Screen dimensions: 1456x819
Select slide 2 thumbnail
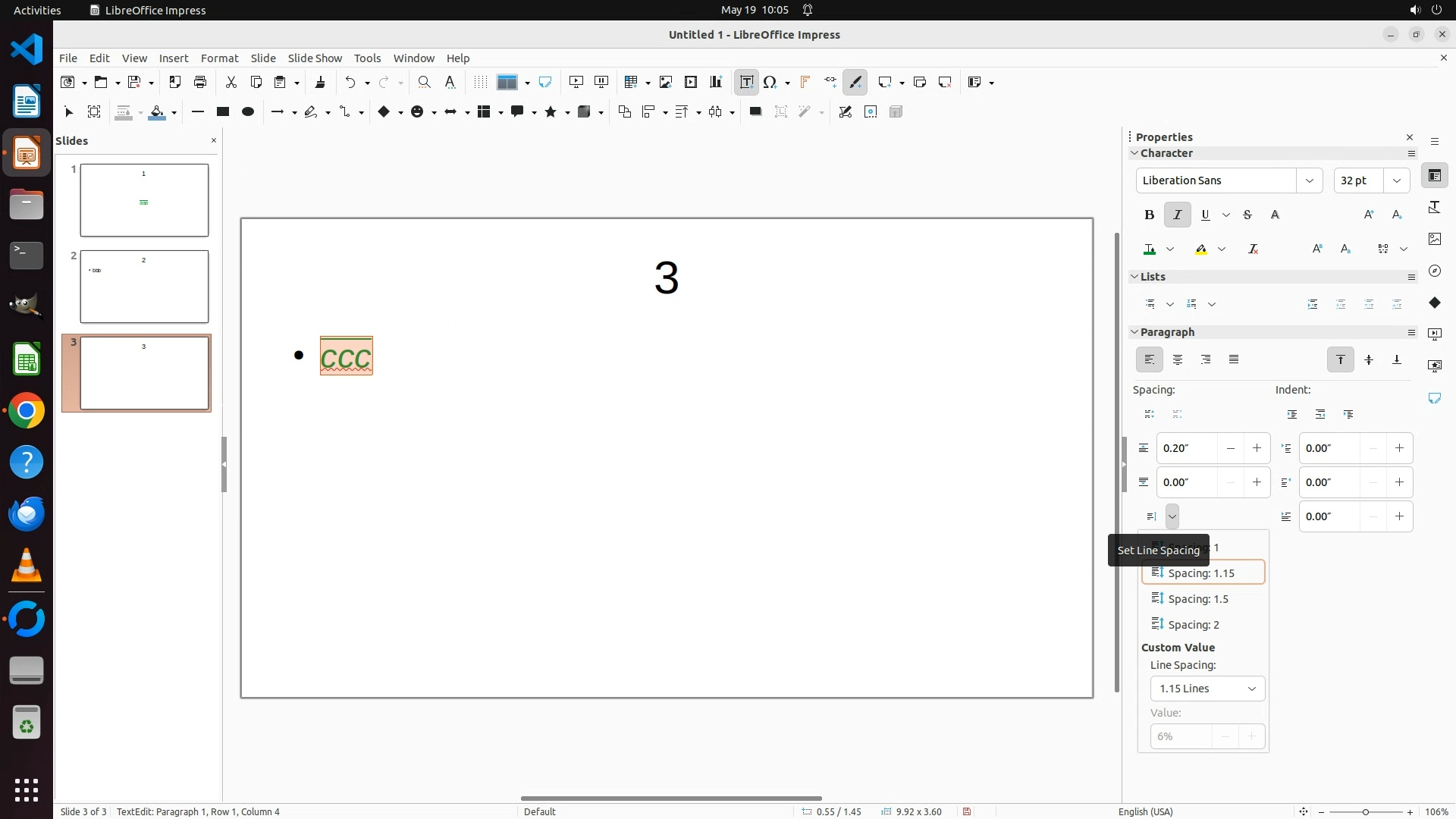(x=144, y=287)
